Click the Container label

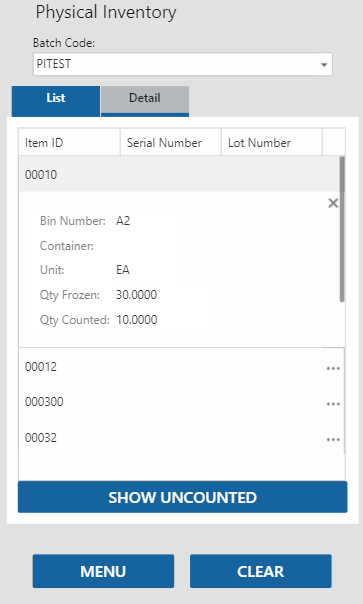point(67,246)
